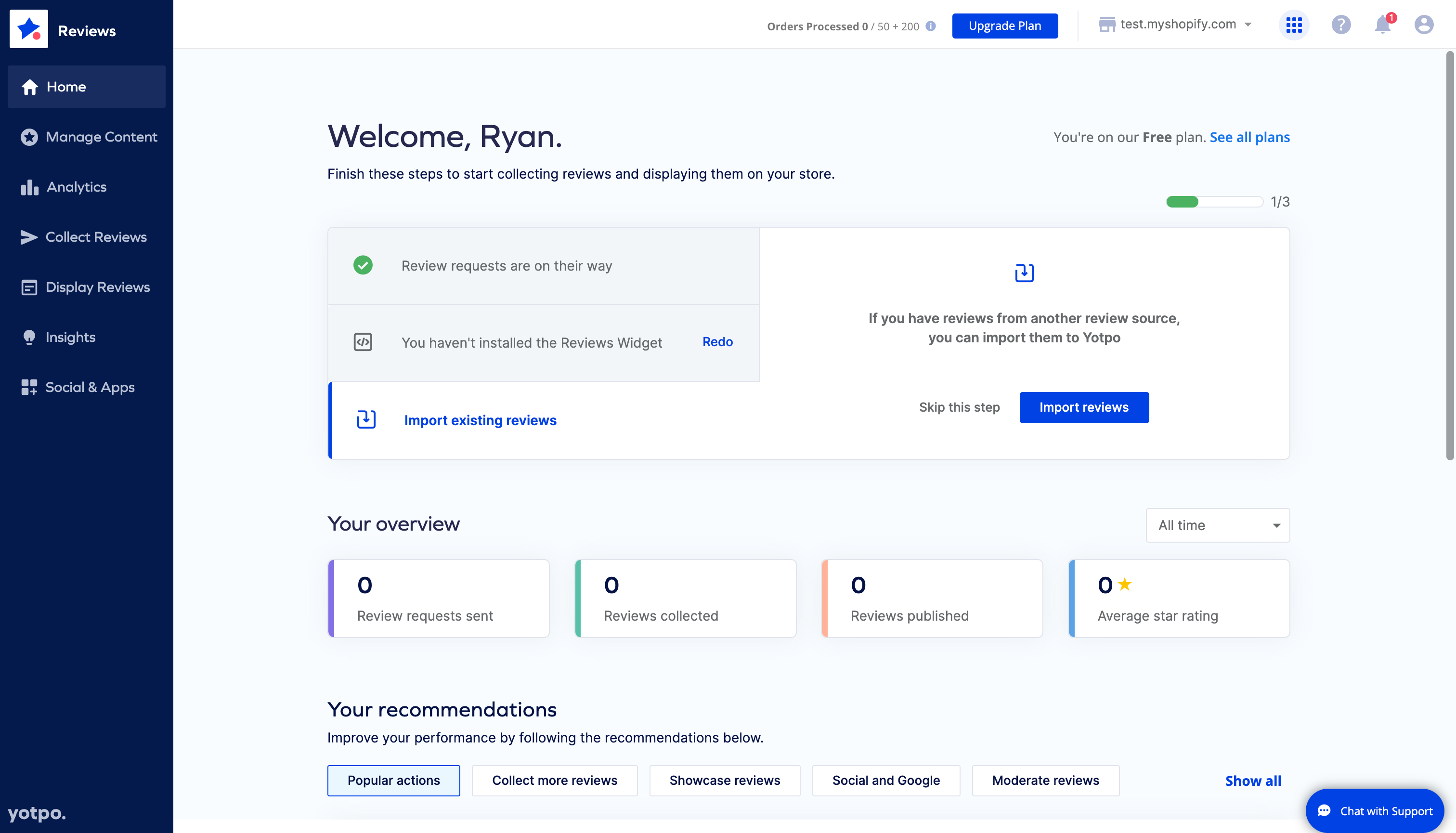
Task: Click the Upgrade Plan button
Action: point(1005,26)
